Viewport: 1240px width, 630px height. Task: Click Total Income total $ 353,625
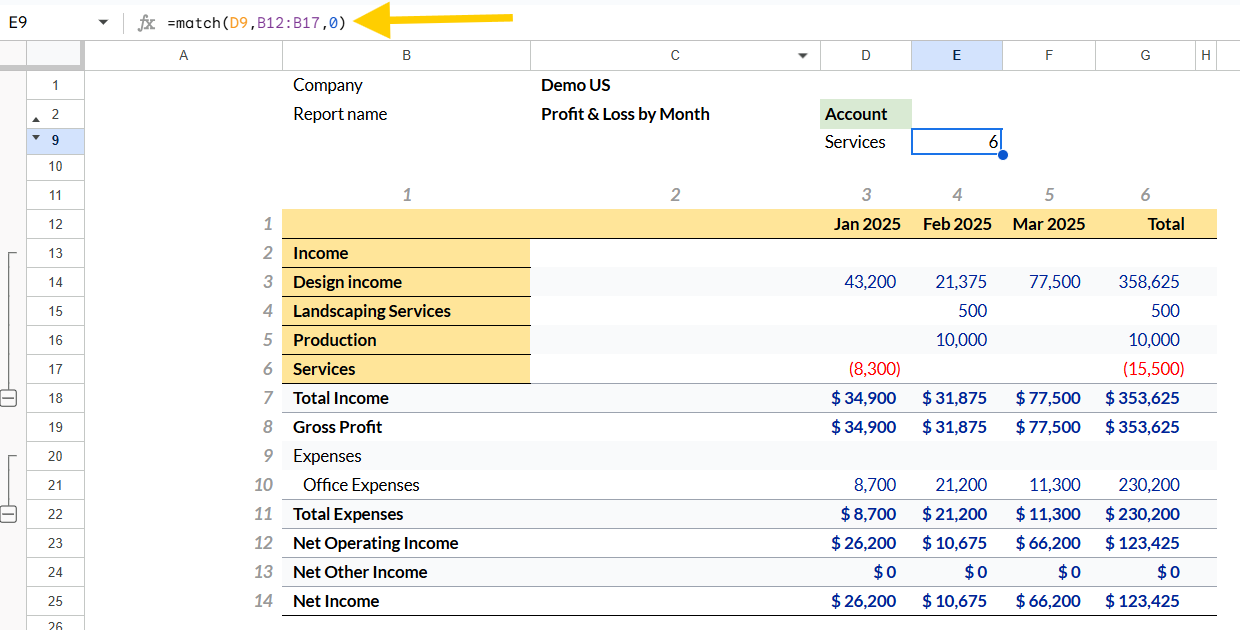(x=1146, y=398)
